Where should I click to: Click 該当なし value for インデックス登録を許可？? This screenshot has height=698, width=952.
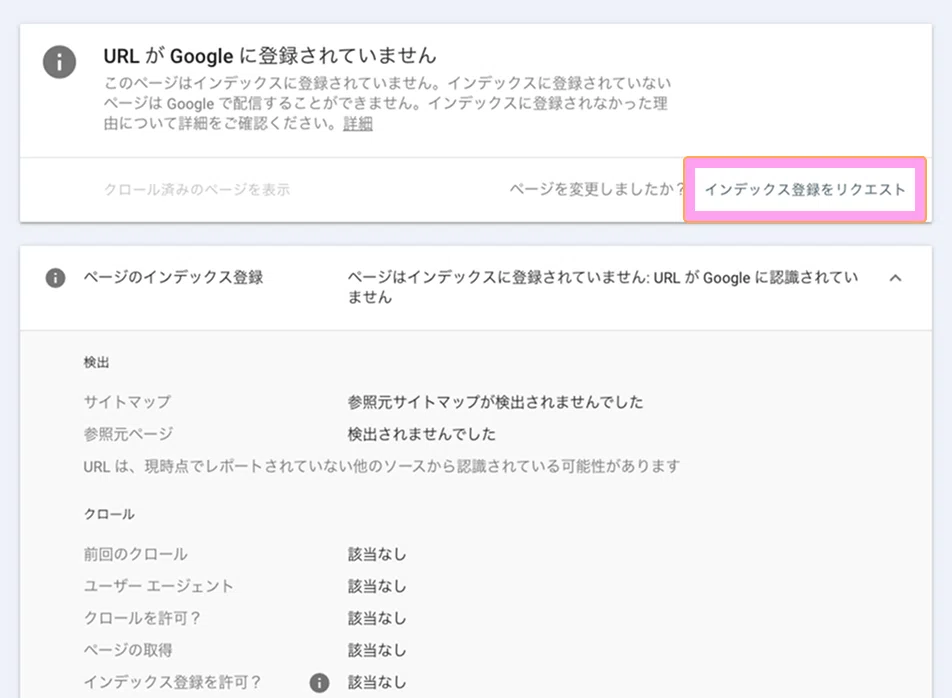(x=376, y=683)
